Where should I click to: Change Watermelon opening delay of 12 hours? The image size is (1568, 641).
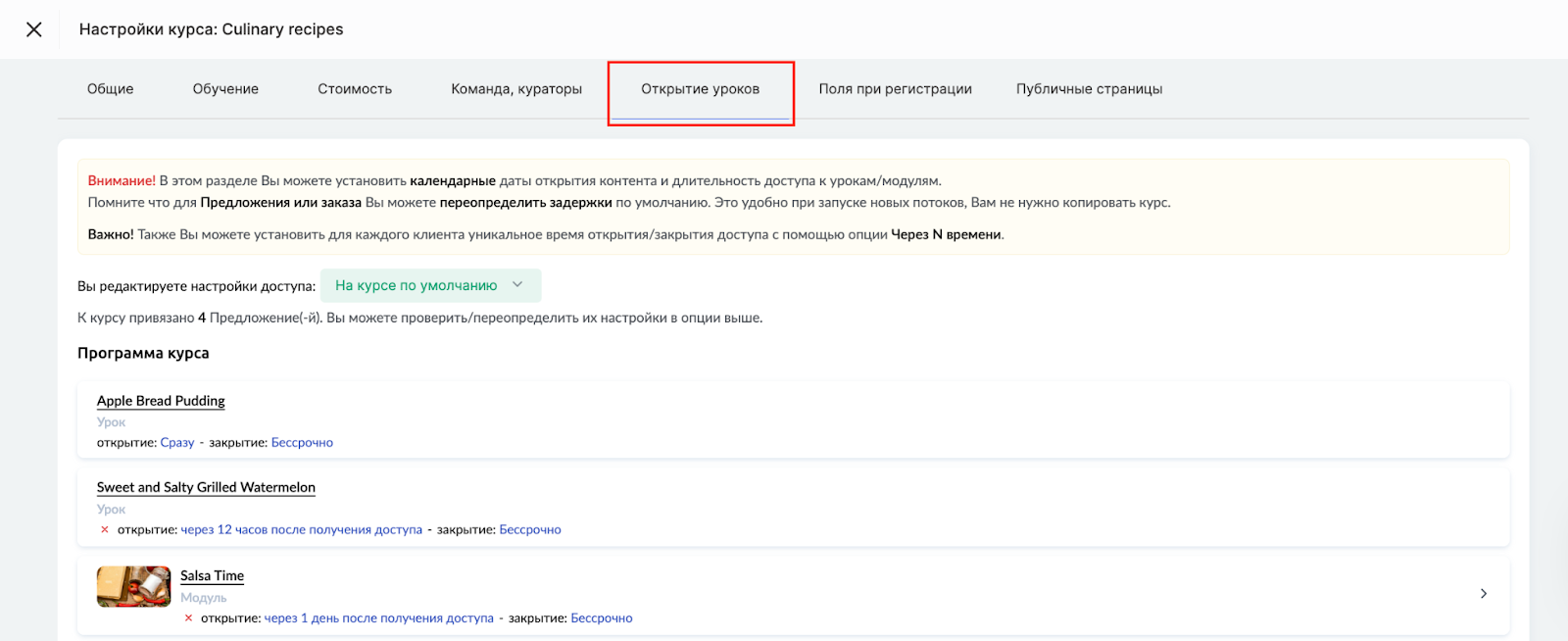coord(301,529)
